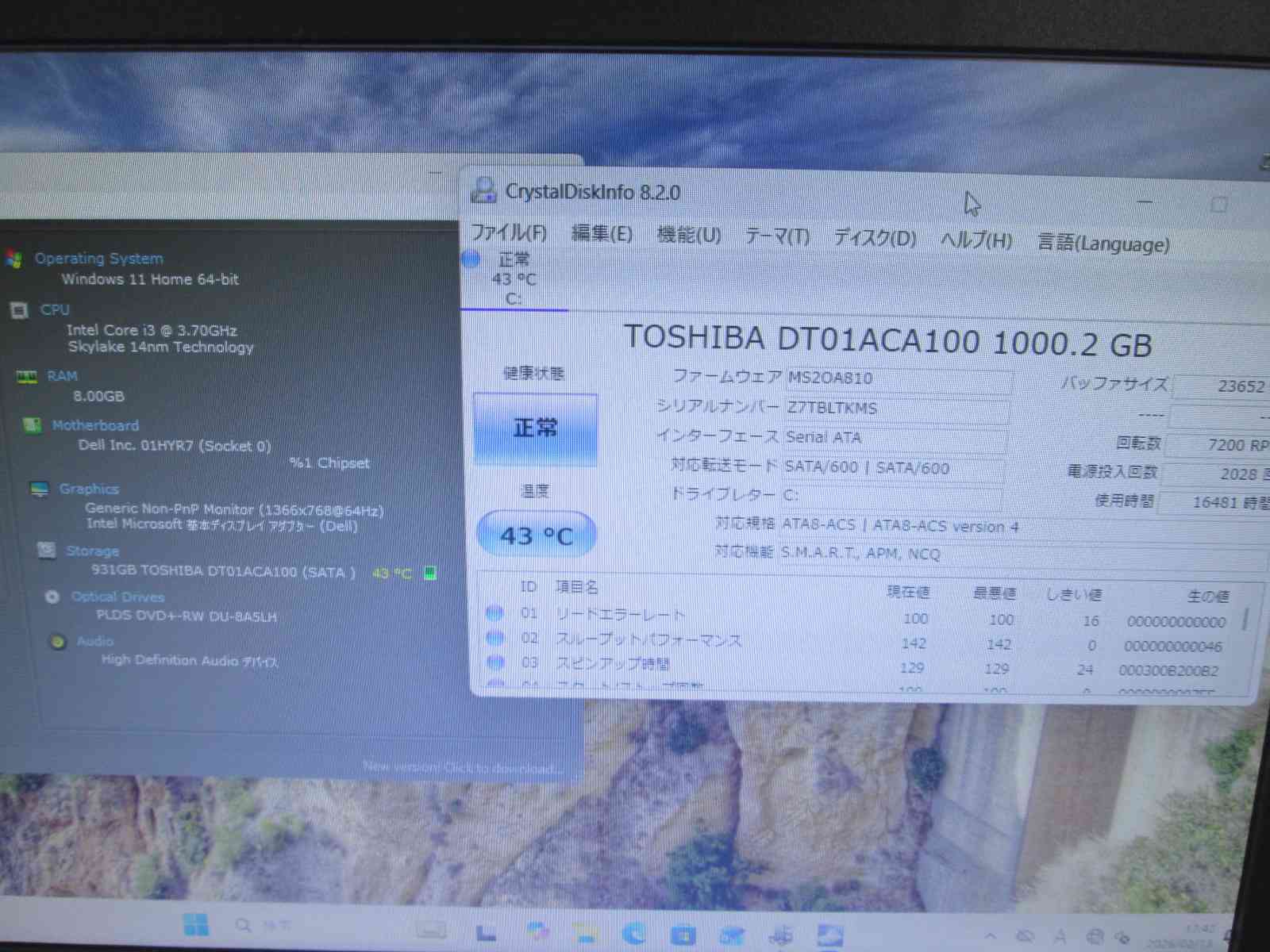Click the CPU chip icon in Speccy
1270x952 pixels.
pyautogui.click(x=19, y=310)
